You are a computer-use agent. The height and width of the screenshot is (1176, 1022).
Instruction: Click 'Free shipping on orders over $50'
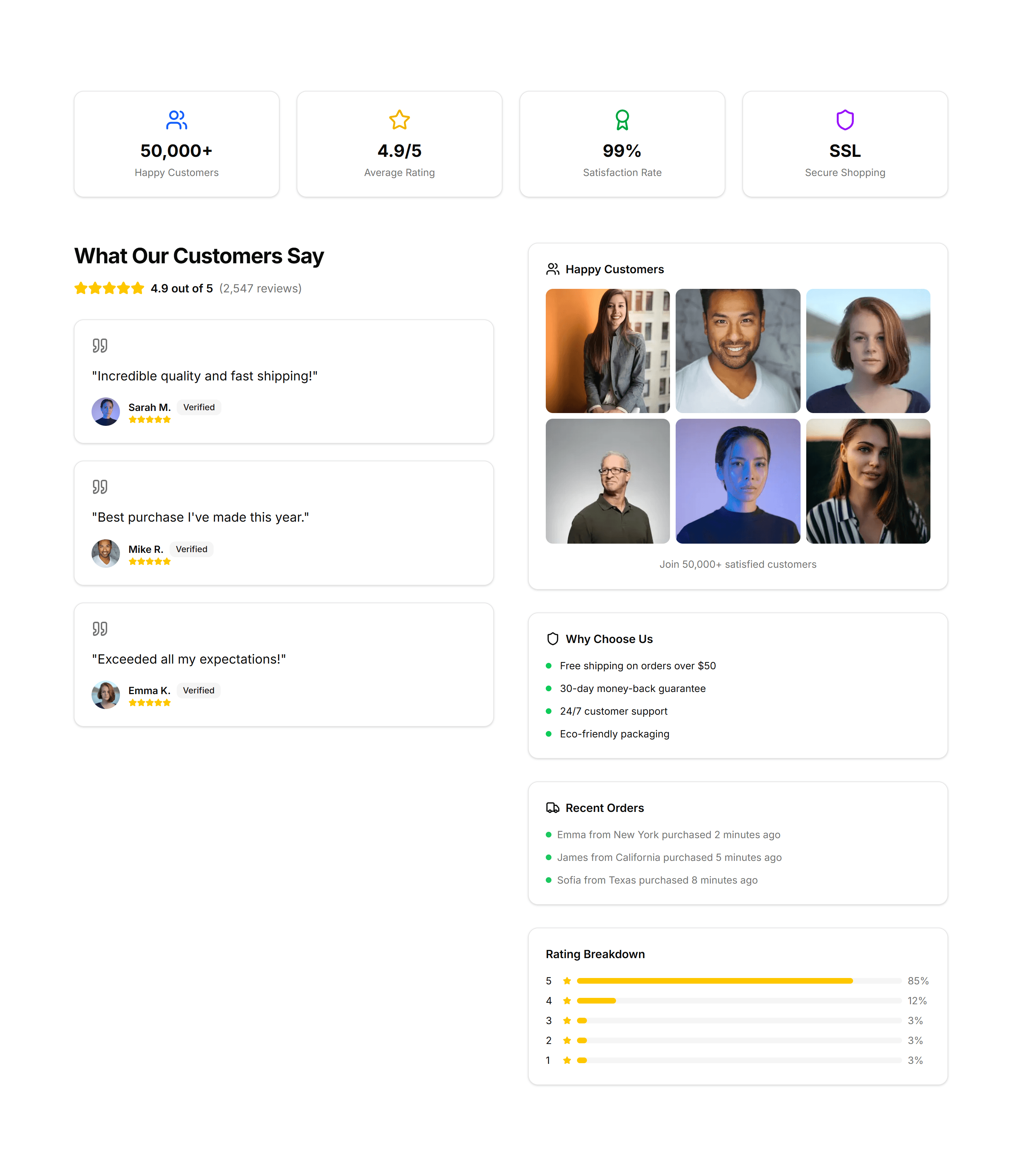[638, 666]
